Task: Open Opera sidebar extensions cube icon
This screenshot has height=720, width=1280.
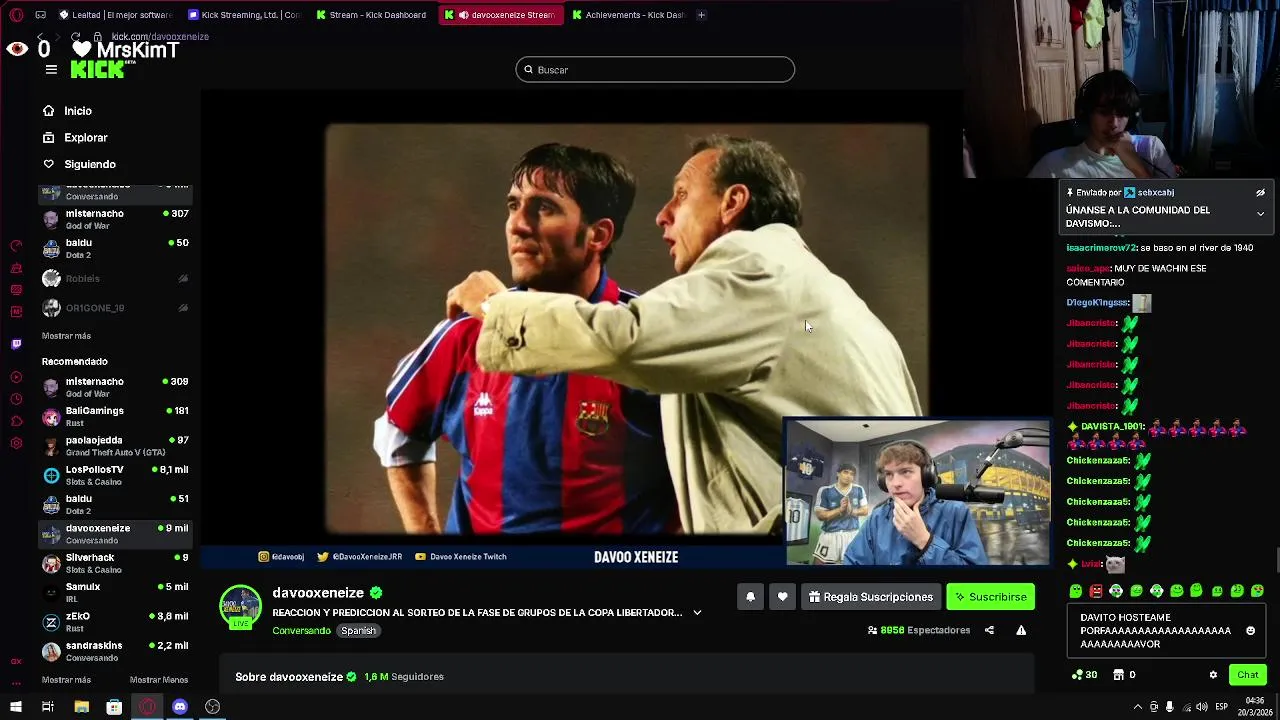Action: (16, 421)
